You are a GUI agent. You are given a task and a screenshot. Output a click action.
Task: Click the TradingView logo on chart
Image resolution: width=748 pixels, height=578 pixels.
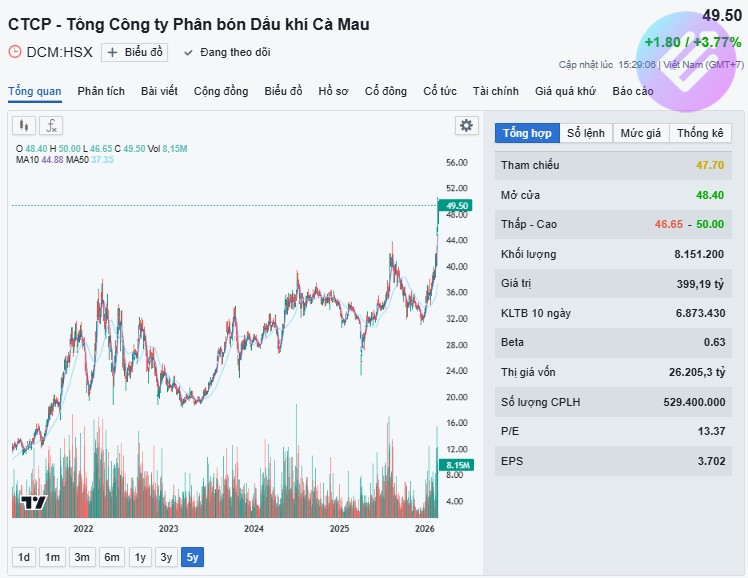(x=33, y=503)
